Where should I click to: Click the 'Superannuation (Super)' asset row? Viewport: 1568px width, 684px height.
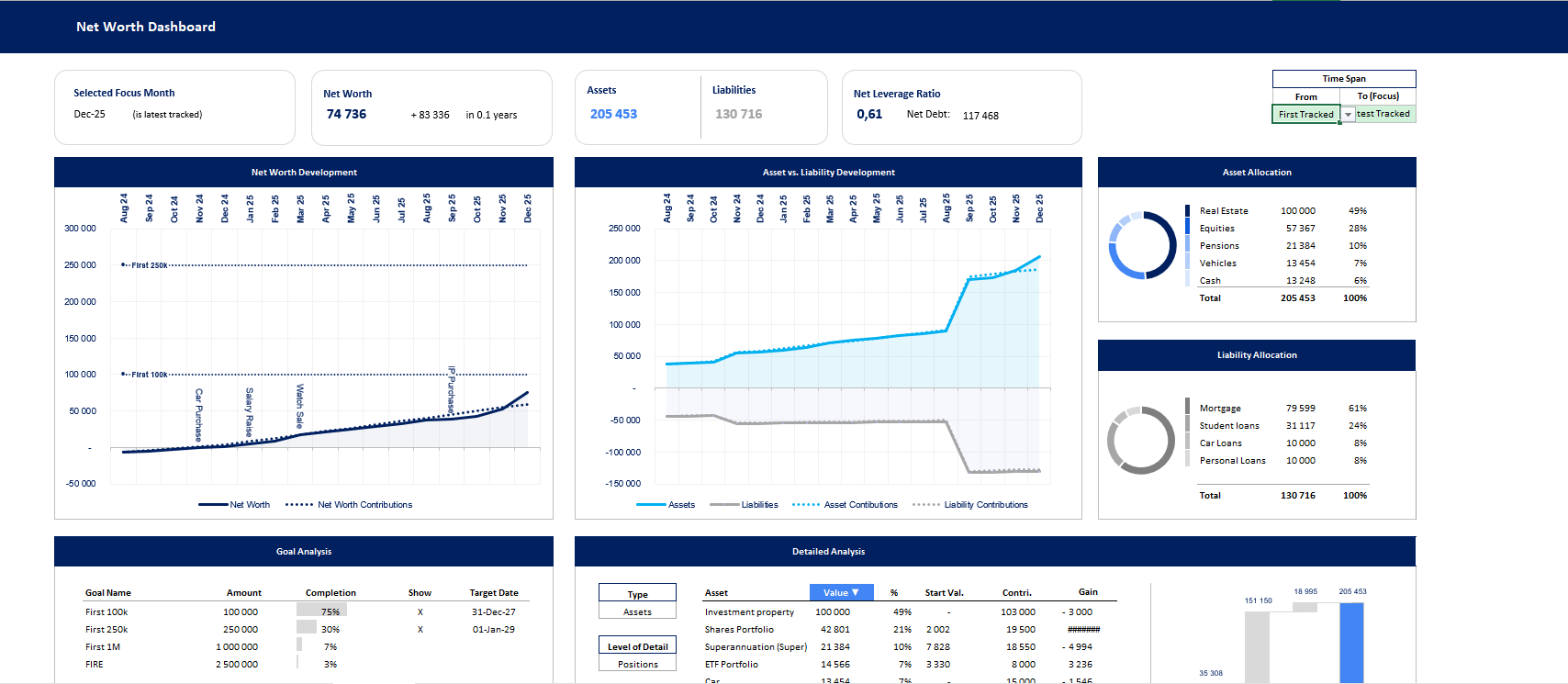pyautogui.click(x=756, y=646)
